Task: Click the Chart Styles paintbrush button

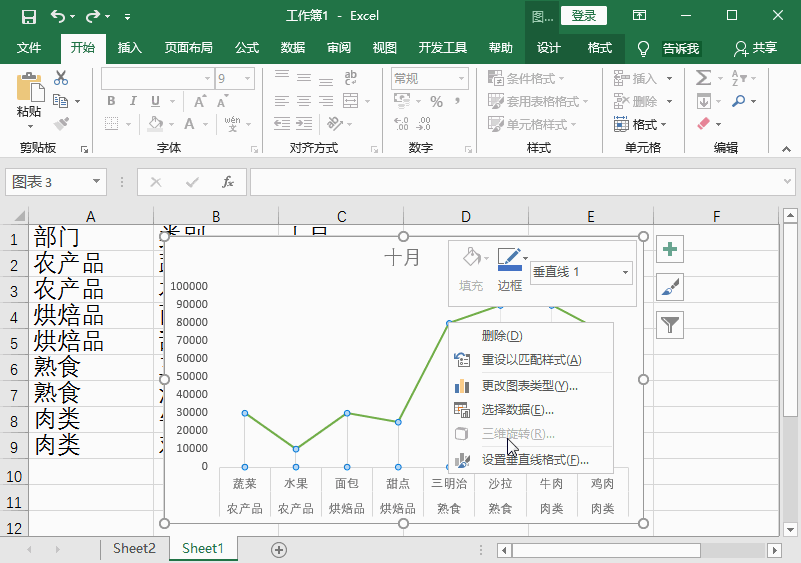Action: coord(670,287)
